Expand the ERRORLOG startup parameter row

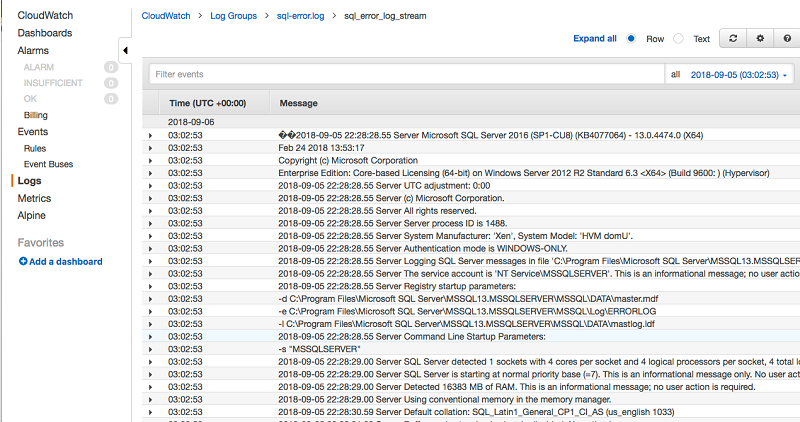click(x=150, y=311)
